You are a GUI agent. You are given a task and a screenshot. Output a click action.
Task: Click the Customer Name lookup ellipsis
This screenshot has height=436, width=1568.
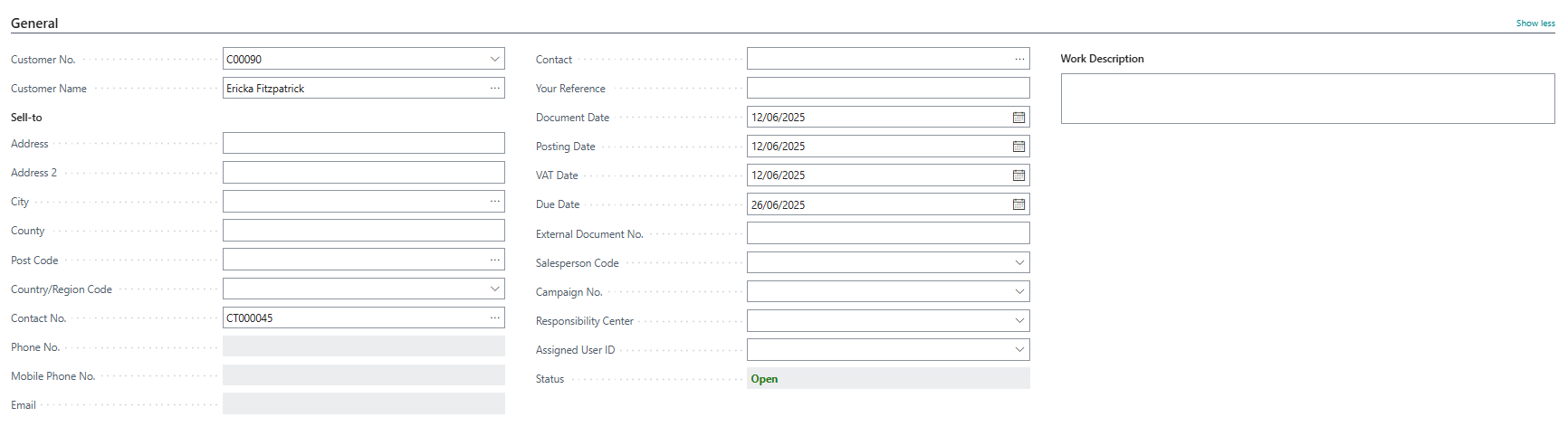495,88
